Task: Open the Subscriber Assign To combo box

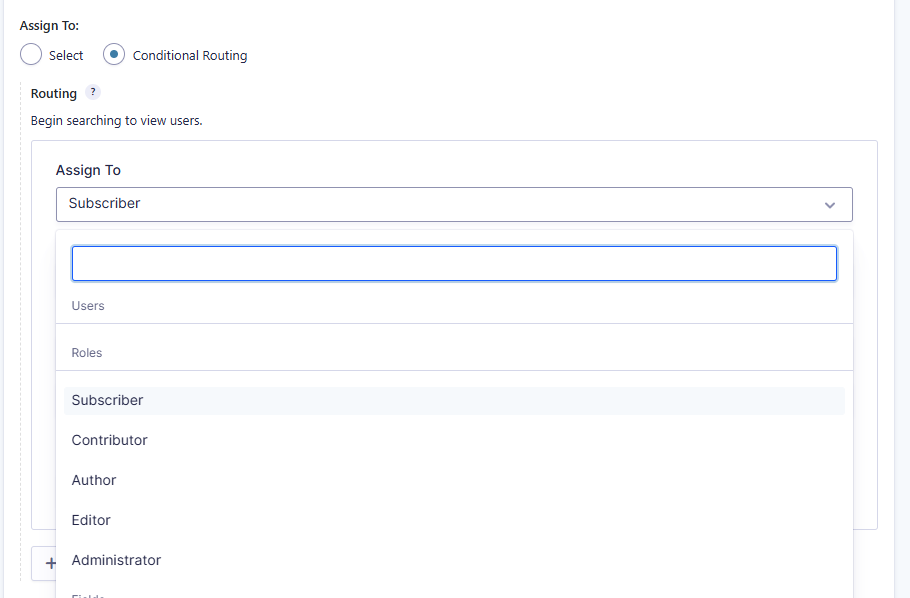Action: [440, 204]
